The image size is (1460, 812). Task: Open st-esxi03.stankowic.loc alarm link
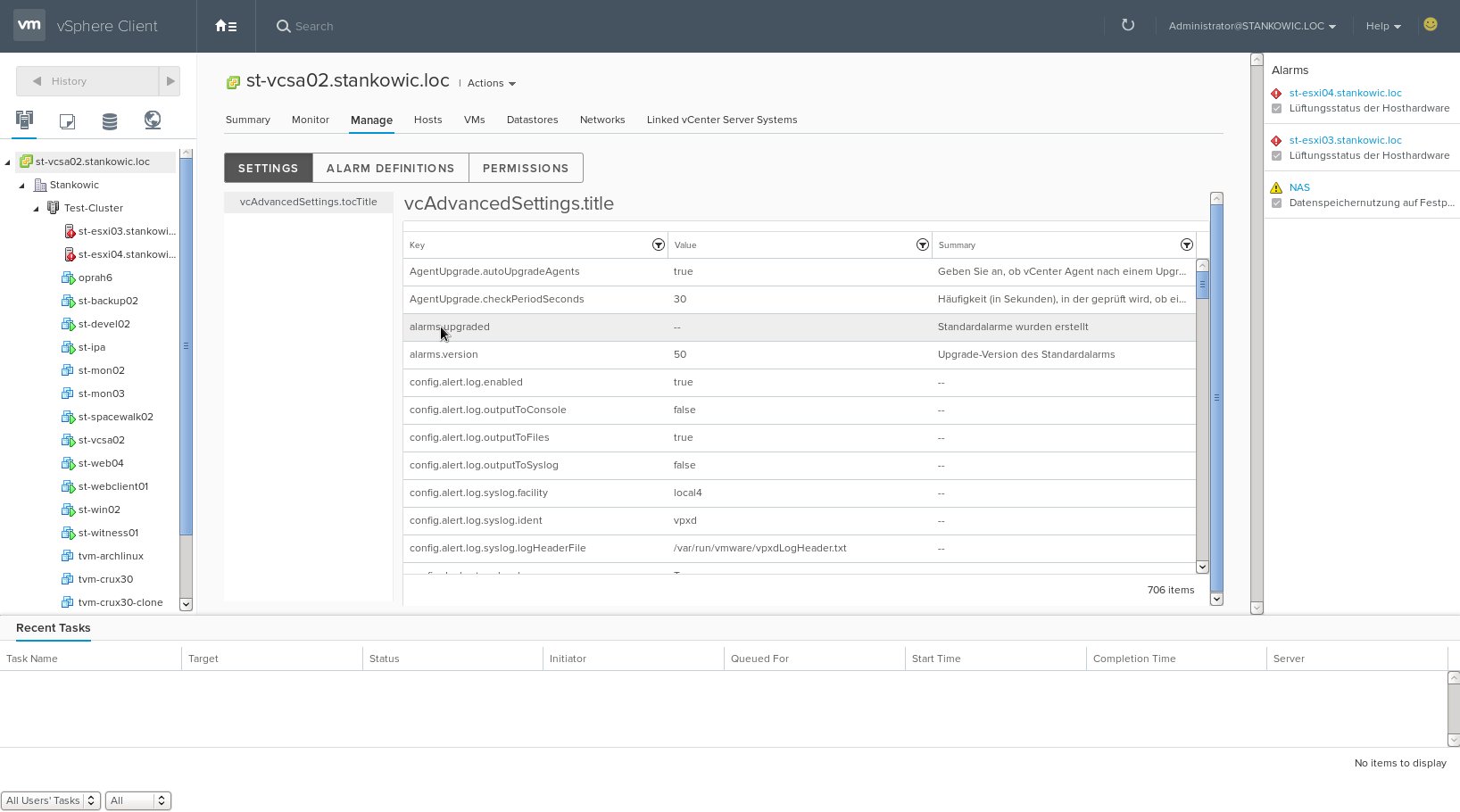[1345, 140]
